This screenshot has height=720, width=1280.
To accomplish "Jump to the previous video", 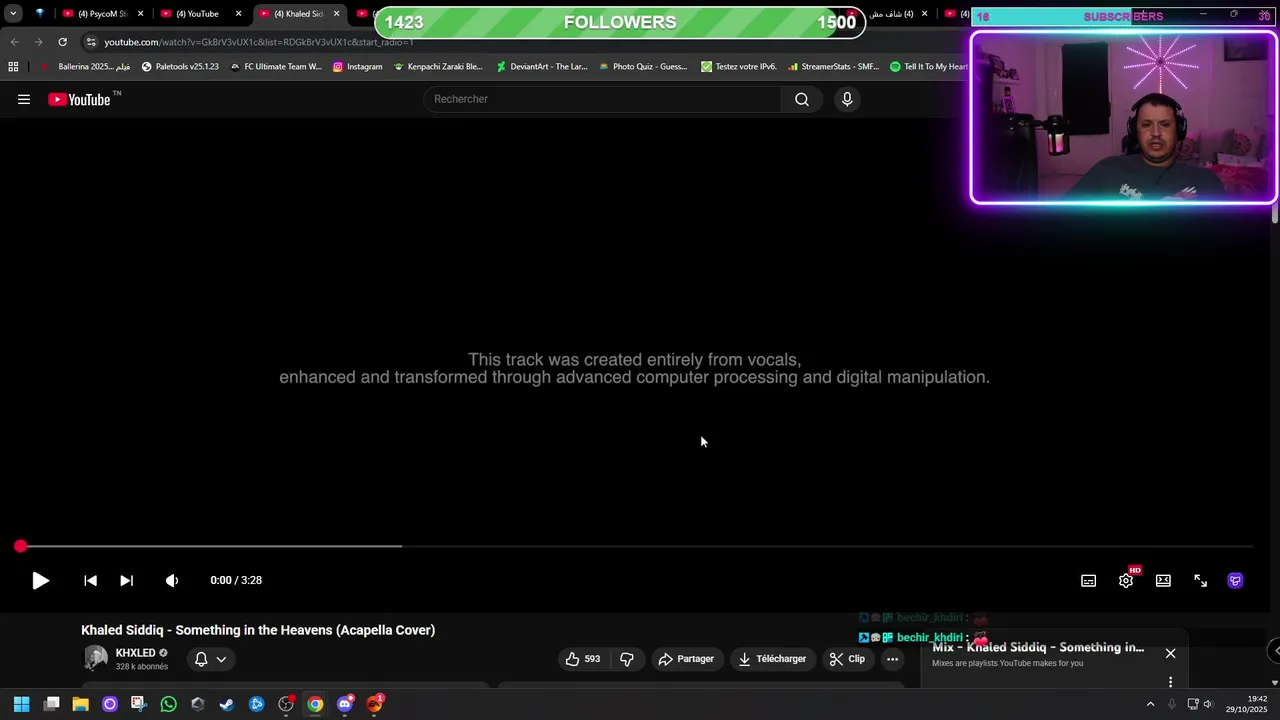I will (90, 580).
